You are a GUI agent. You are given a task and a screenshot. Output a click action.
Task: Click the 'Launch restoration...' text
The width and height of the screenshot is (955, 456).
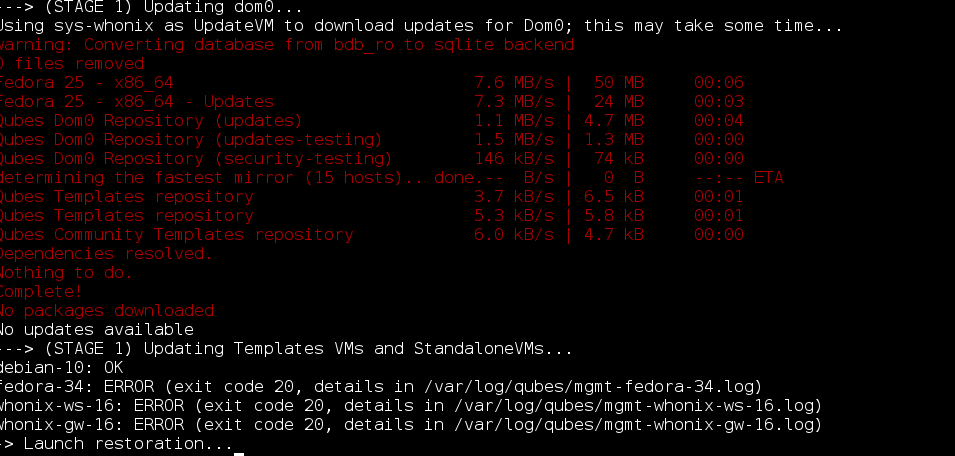(x=128, y=443)
